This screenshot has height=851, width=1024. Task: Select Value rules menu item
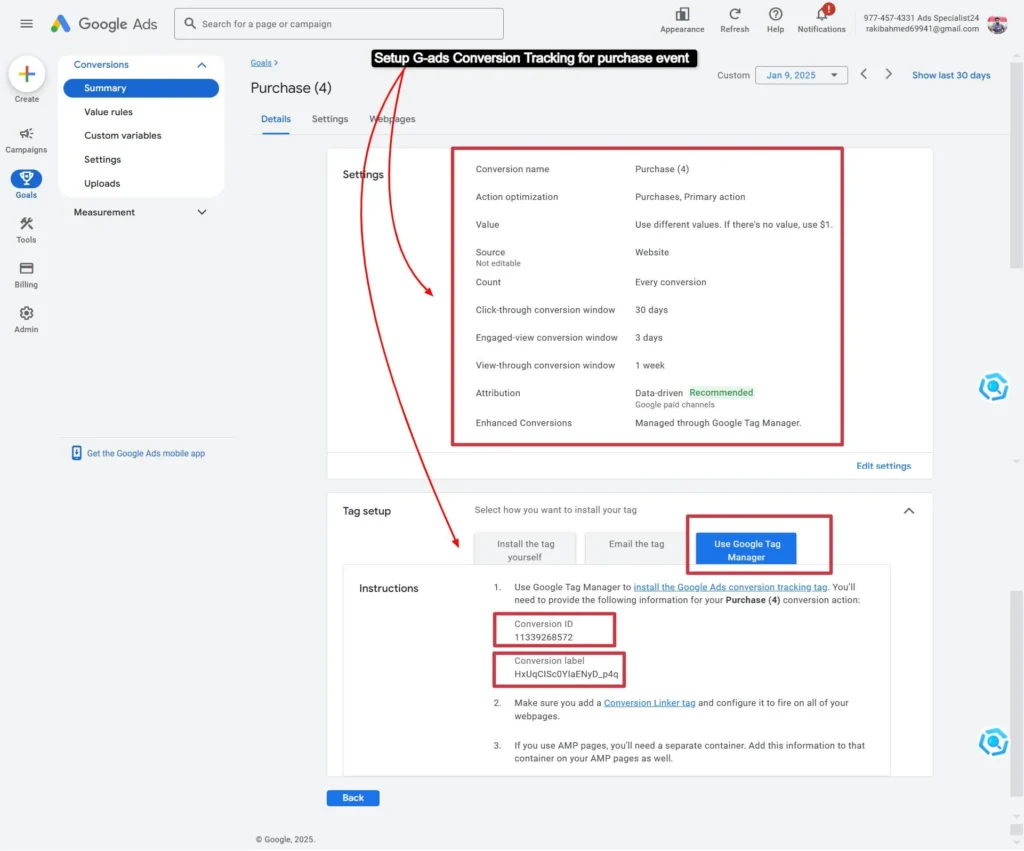click(108, 112)
